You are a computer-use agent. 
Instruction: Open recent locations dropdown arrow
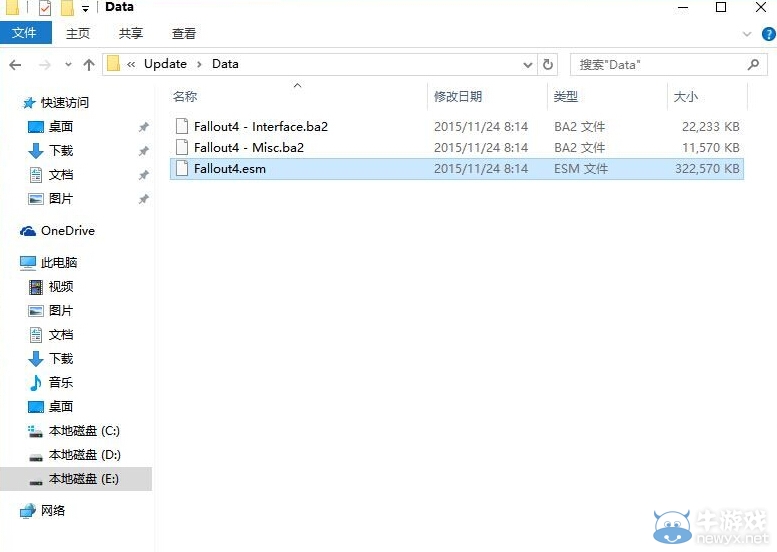[x=68, y=64]
